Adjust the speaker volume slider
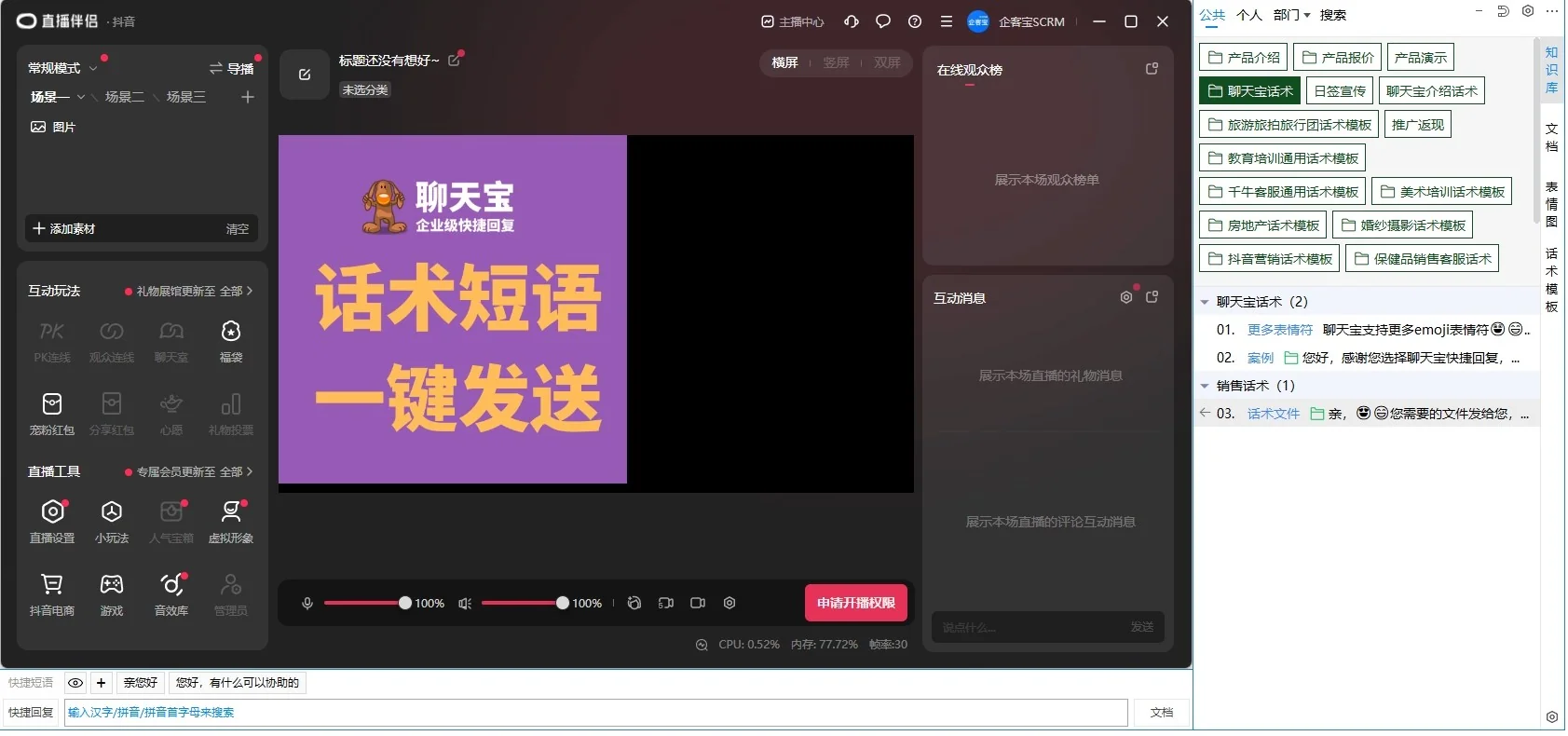The height and width of the screenshot is (736, 1568). (524, 603)
